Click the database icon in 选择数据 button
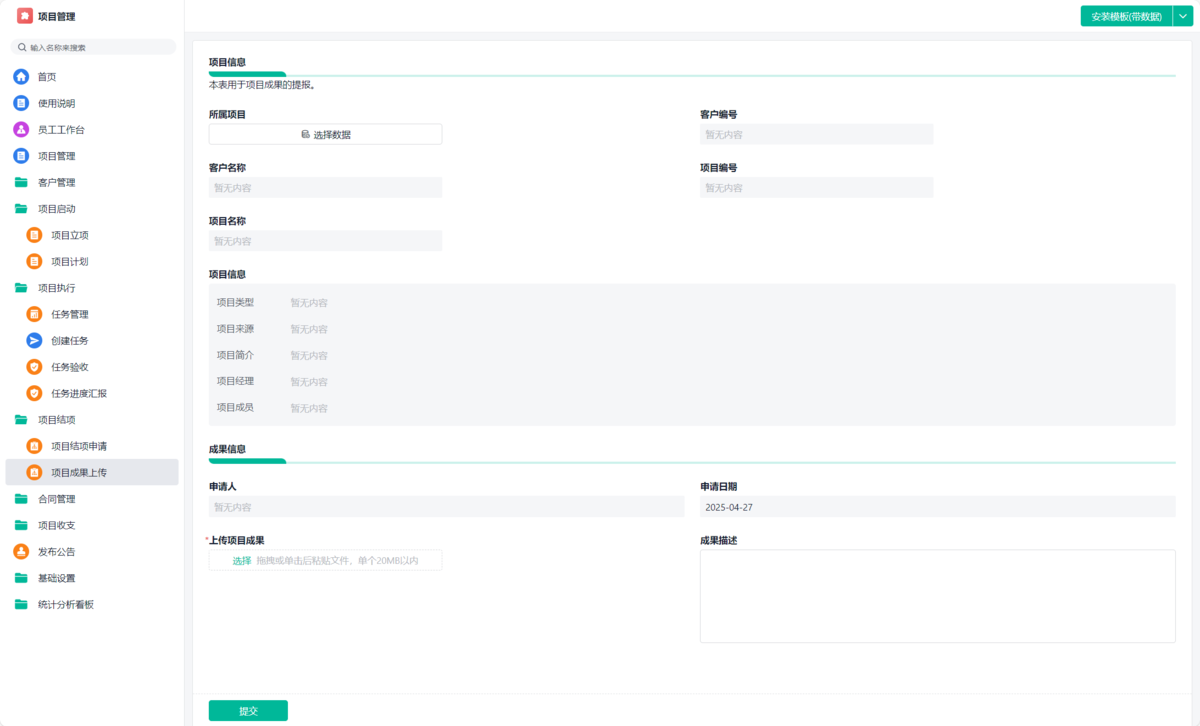Viewport: 1200px width, 726px height. [x=305, y=134]
